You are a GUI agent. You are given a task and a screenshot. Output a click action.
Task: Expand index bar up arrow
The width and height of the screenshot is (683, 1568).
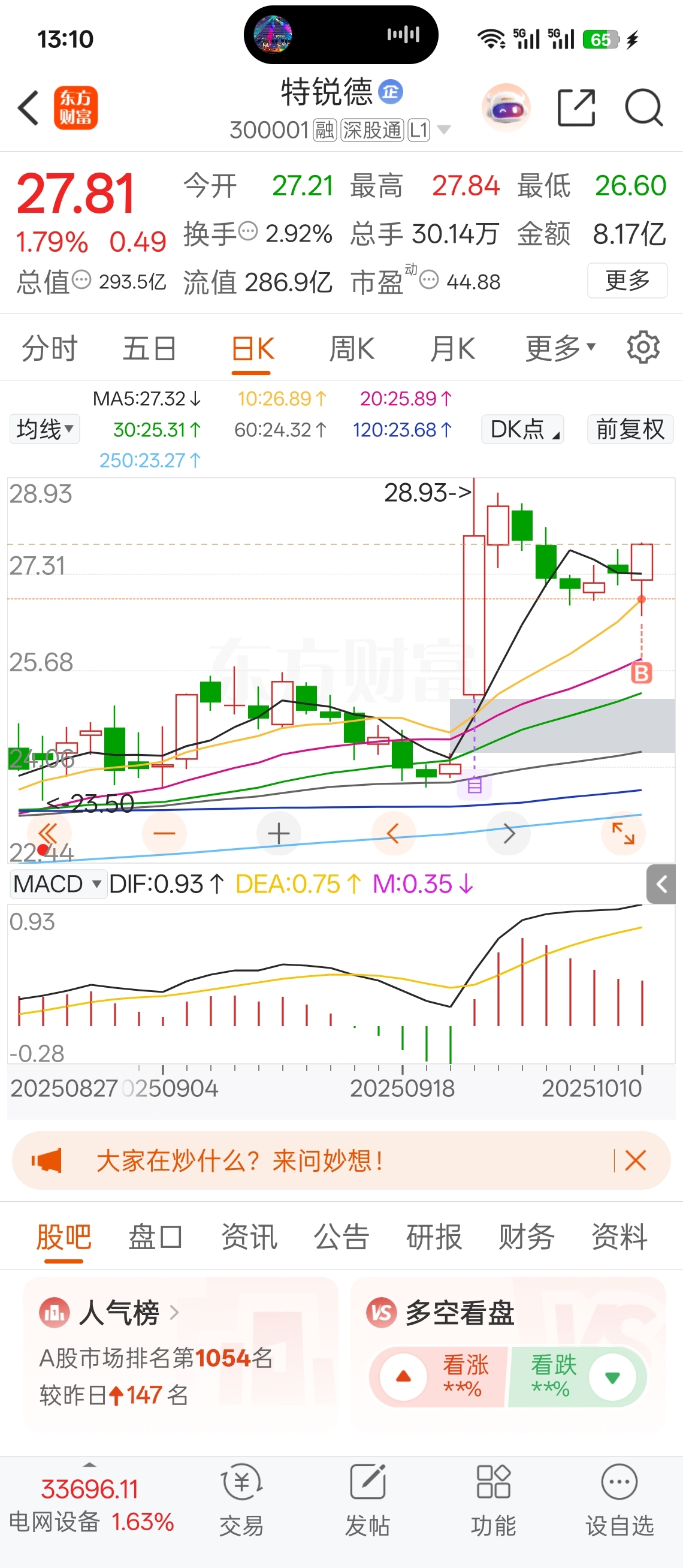coord(90,1465)
